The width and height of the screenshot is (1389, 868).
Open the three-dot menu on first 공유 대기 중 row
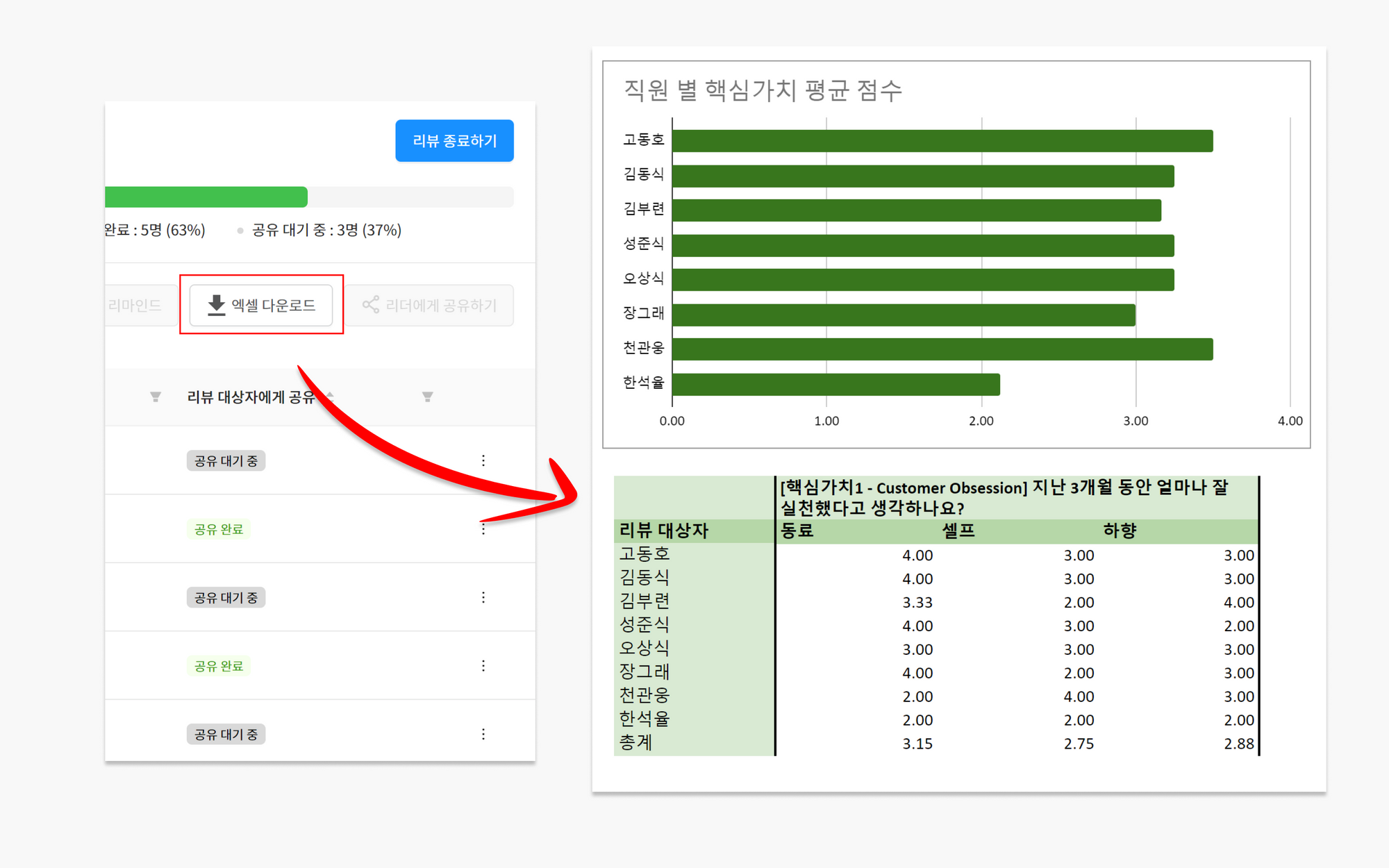pyautogui.click(x=483, y=460)
